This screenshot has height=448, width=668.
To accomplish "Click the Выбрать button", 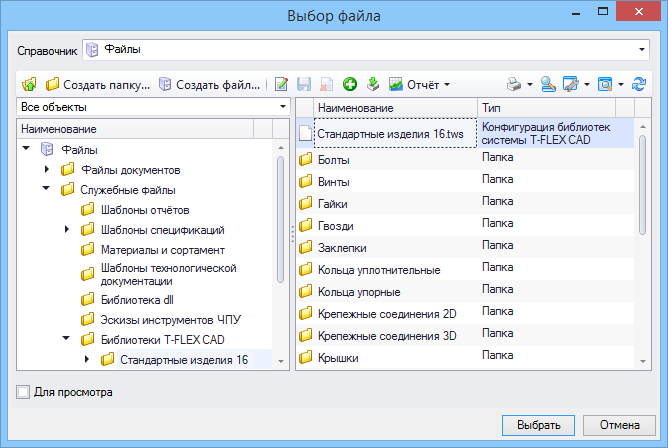I will click(538, 425).
